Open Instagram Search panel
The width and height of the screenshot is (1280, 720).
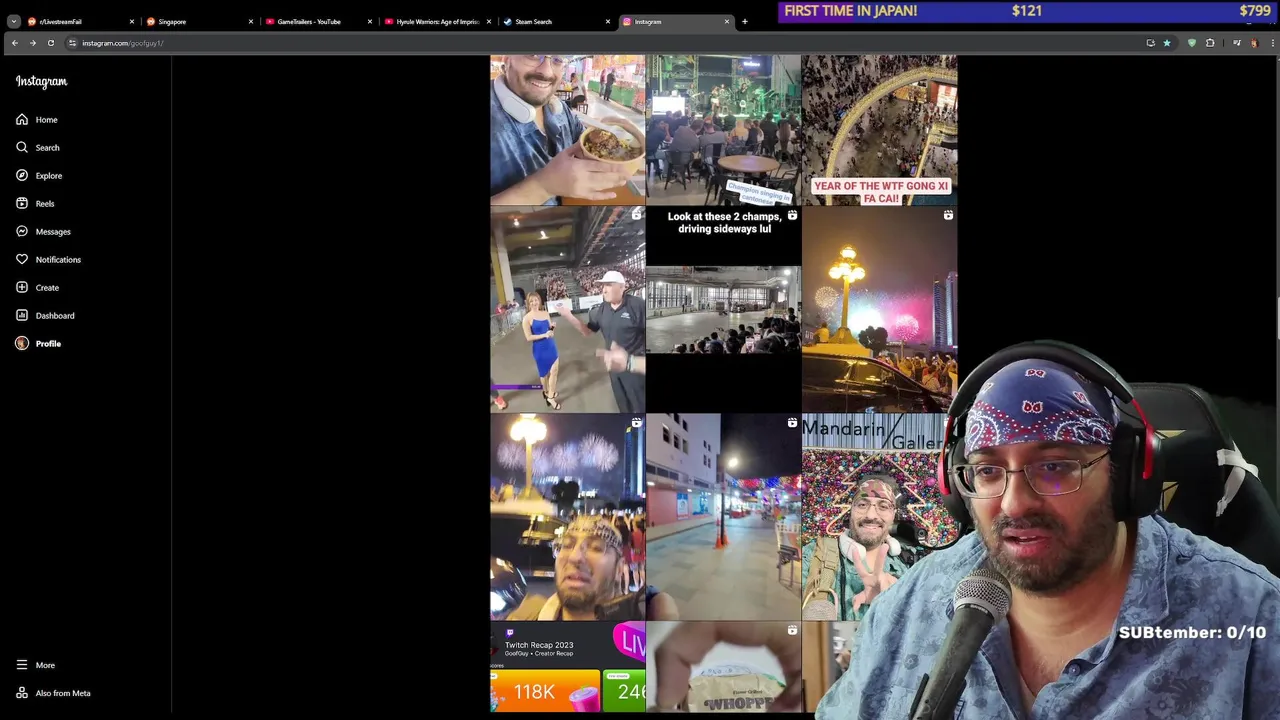pyautogui.click(x=38, y=147)
